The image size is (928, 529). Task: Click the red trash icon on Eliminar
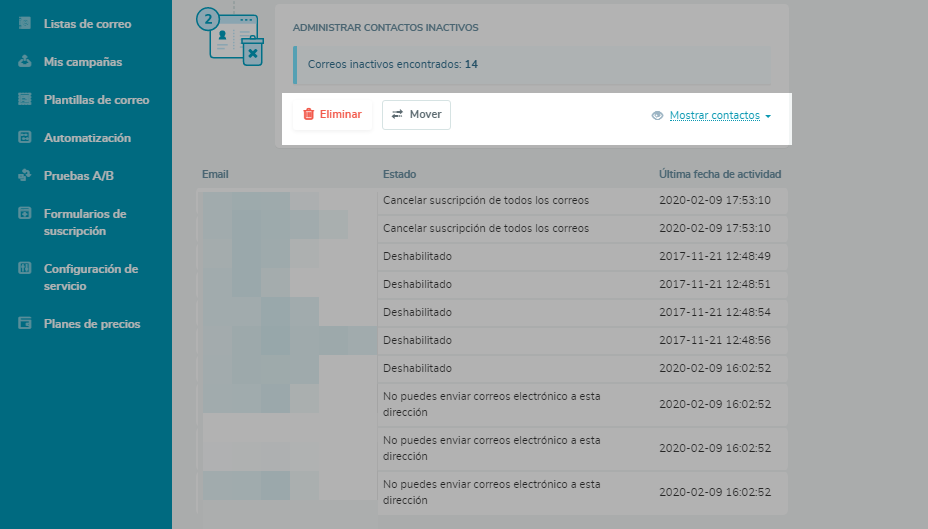(x=309, y=115)
